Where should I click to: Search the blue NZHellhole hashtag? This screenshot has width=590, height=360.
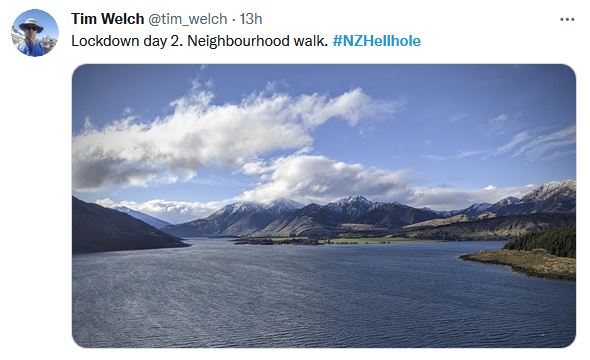click(377, 41)
